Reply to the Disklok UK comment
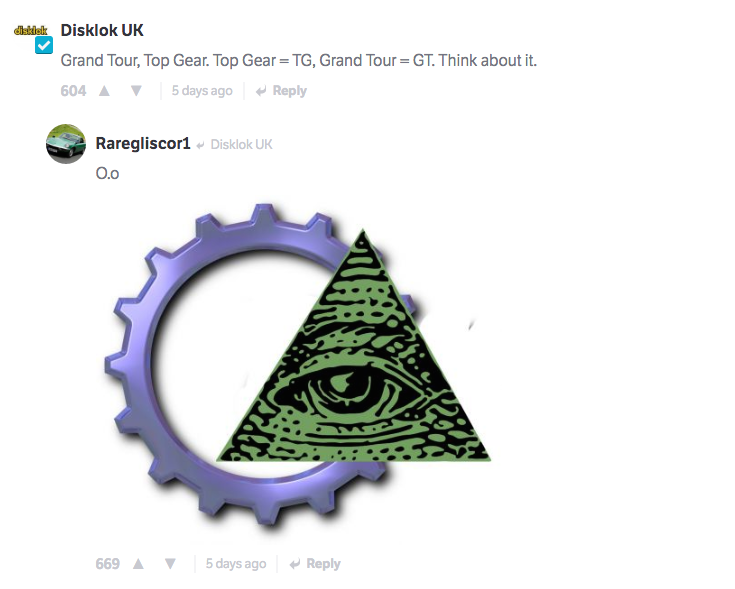735x589 pixels. (281, 90)
